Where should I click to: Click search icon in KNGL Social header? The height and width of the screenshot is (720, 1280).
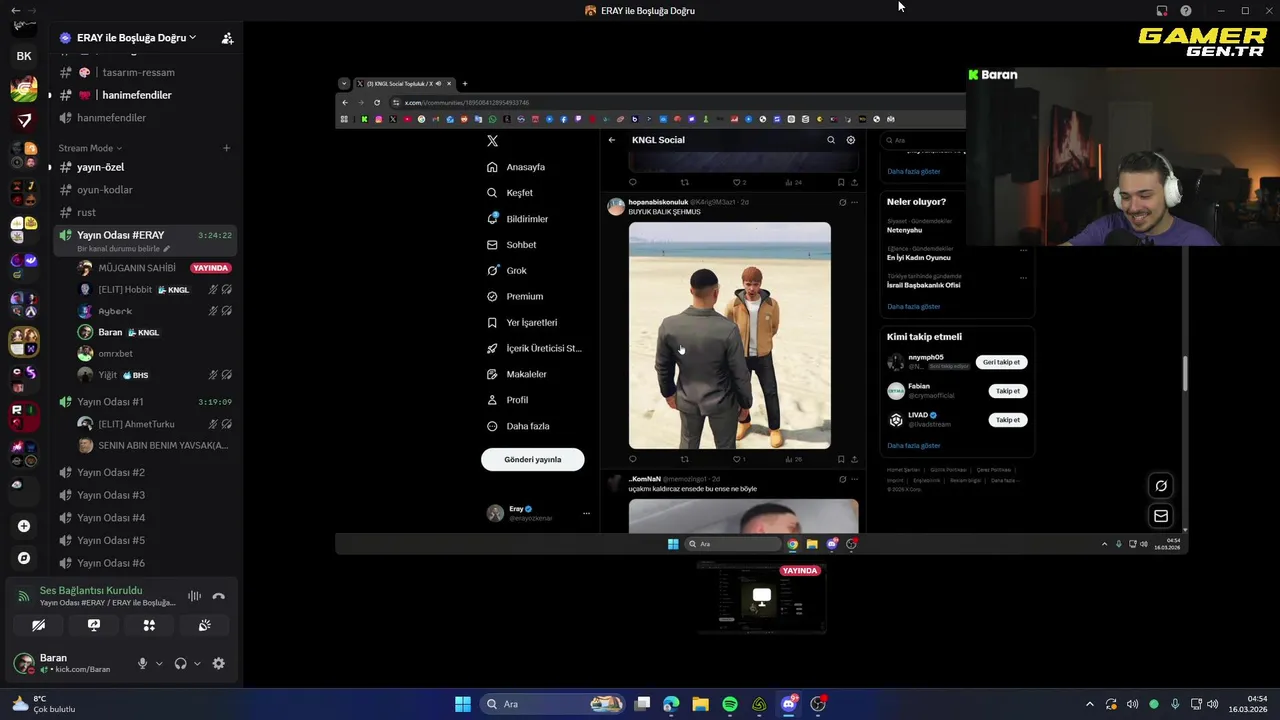point(830,140)
